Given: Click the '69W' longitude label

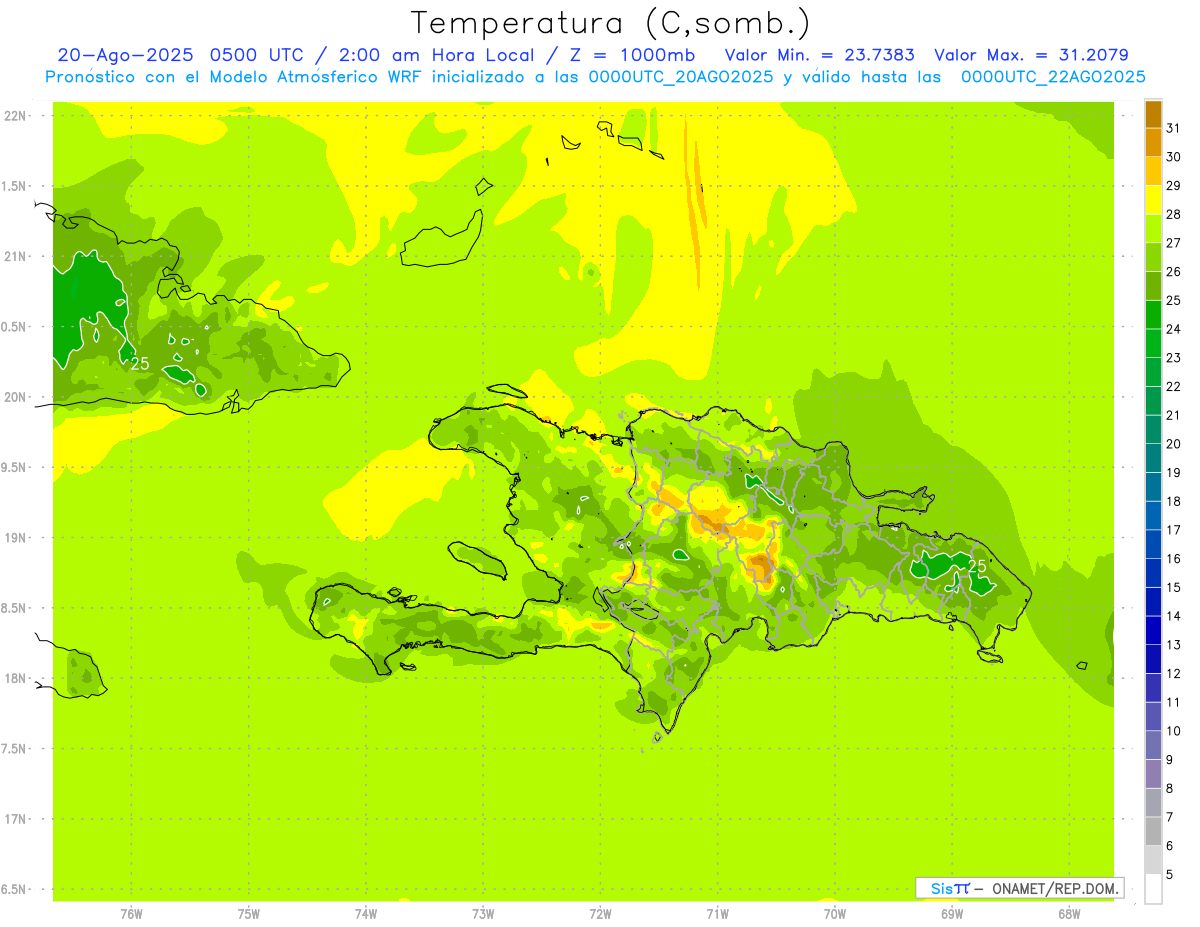Looking at the screenshot, I should click(x=952, y=913).
